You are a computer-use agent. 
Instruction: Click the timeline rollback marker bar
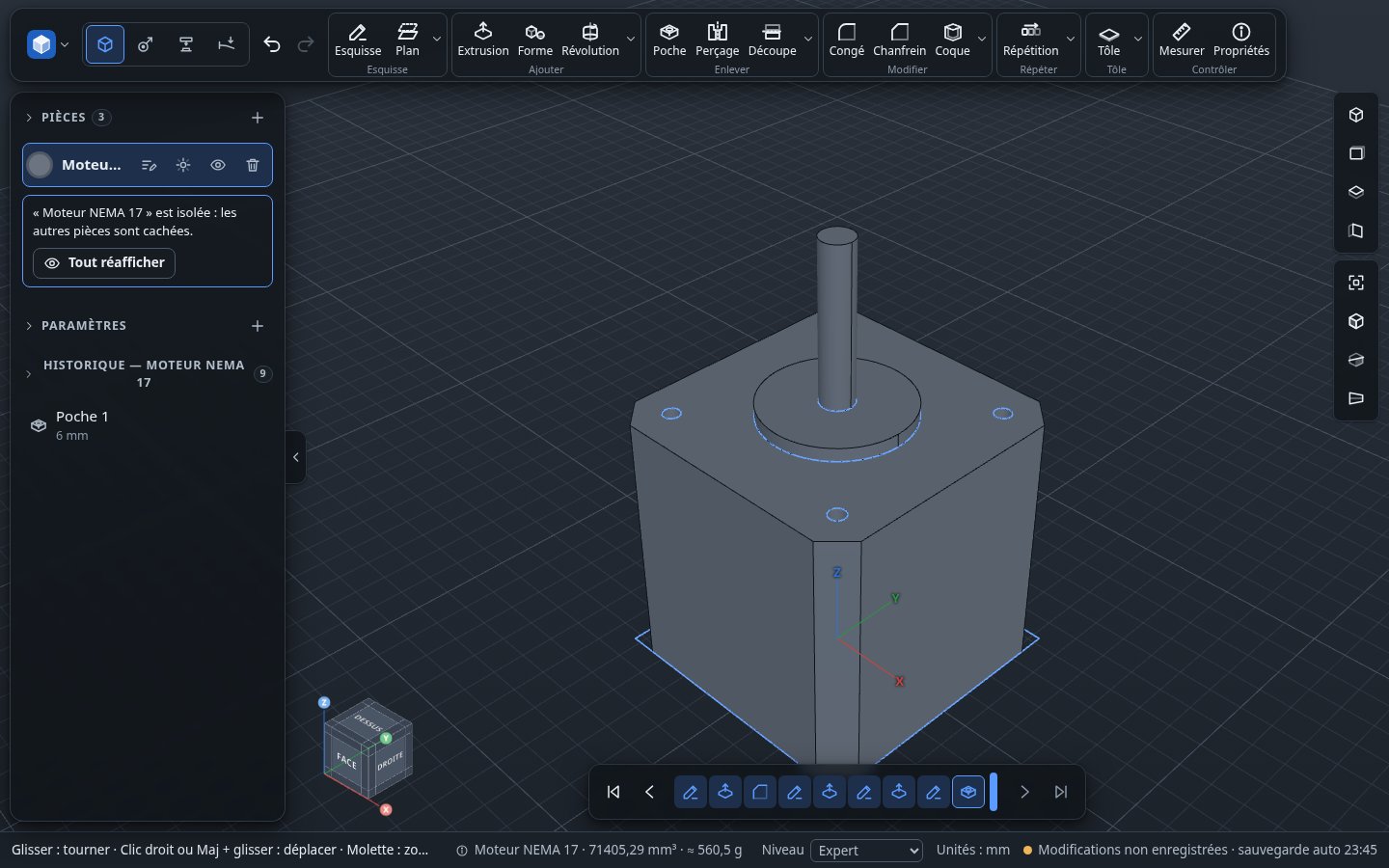point(994,792)
